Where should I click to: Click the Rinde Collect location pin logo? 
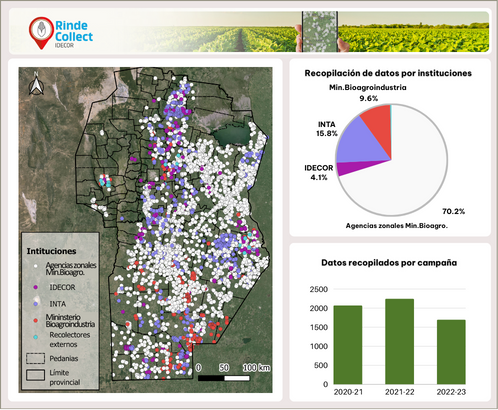pos(41,33)
